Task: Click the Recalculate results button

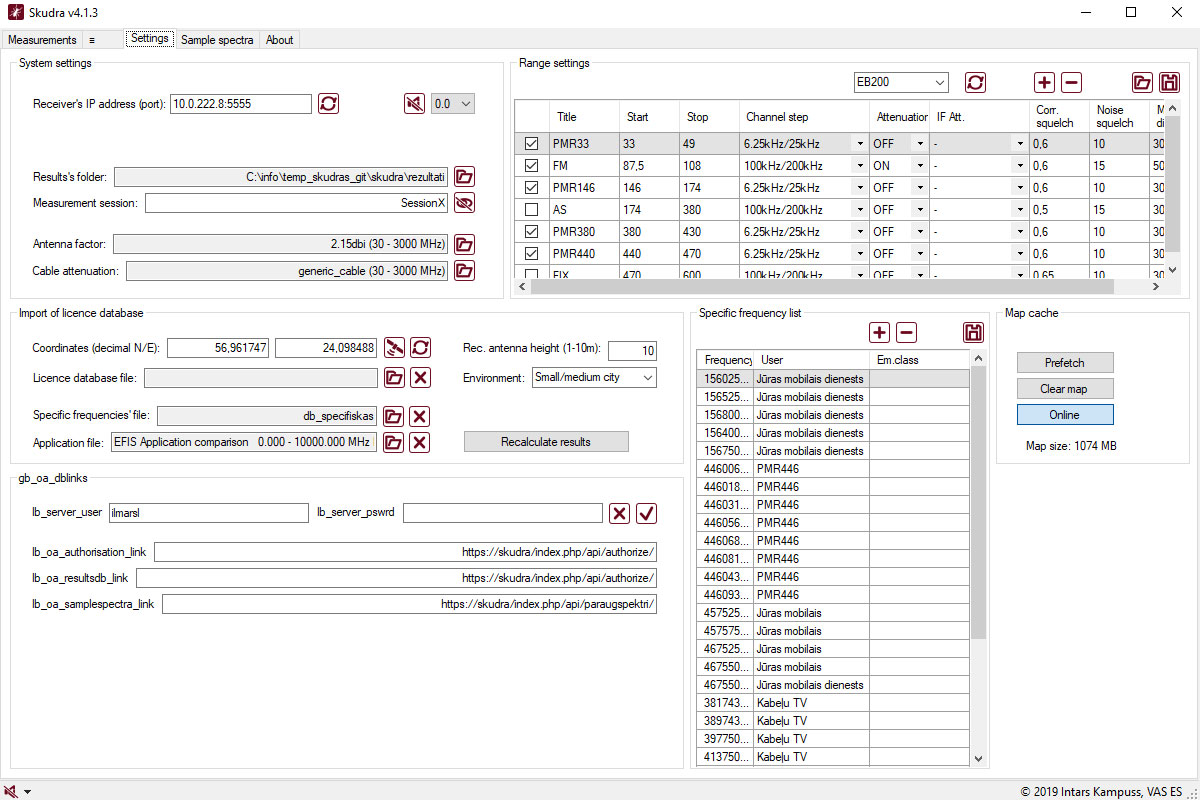Action: pyautogui.click(x=546, y=442)
